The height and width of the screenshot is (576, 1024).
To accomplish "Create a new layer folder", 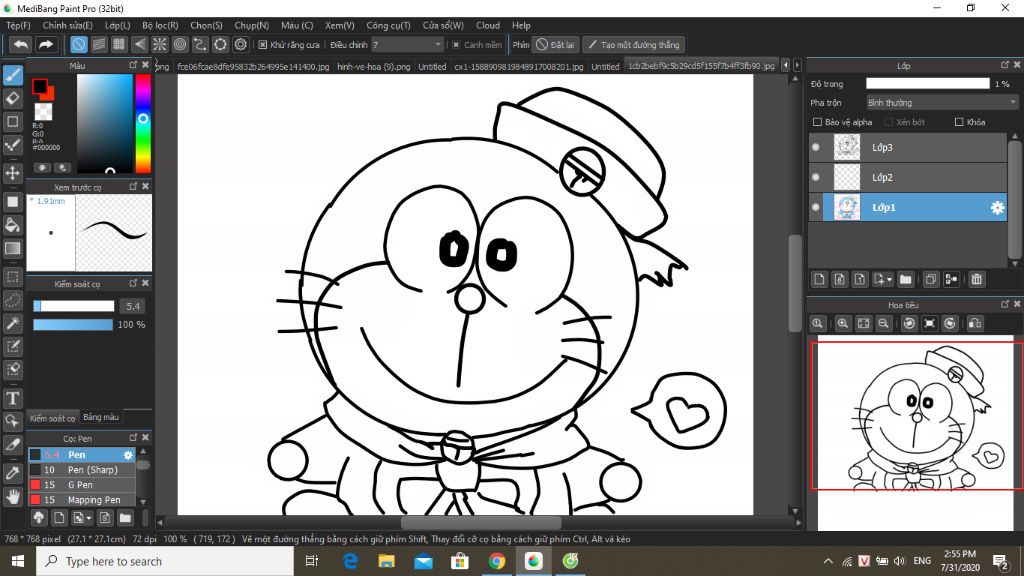I will (905, 280).
